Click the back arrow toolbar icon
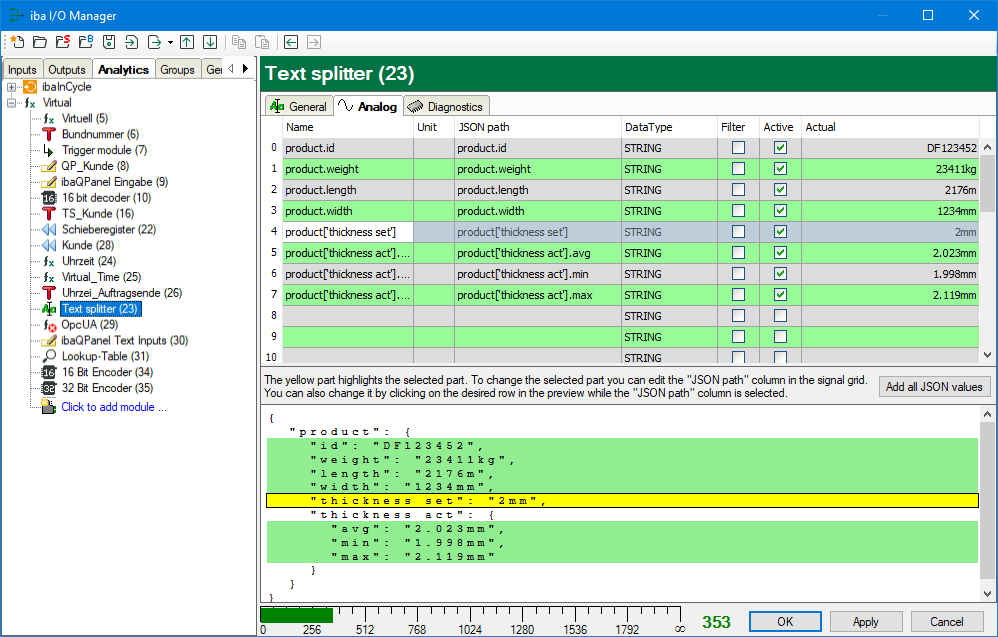The width and height of the screenshot is (998, 637). [291, 42]
